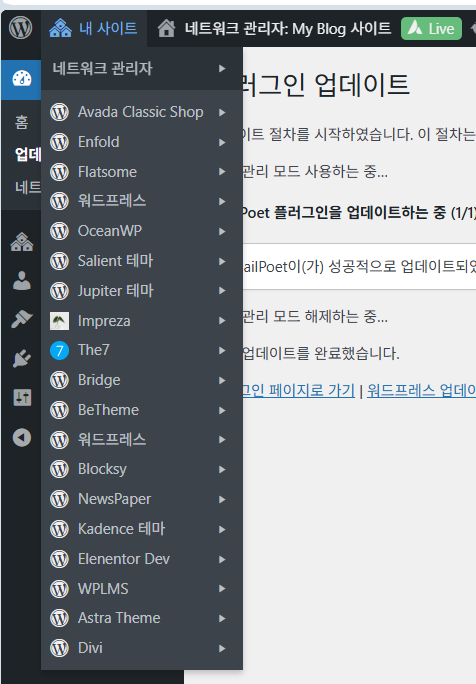Select 홈 in the sidebar submenu
The image size is (476, 684).
pyautogui.click(x=21, y=123)
